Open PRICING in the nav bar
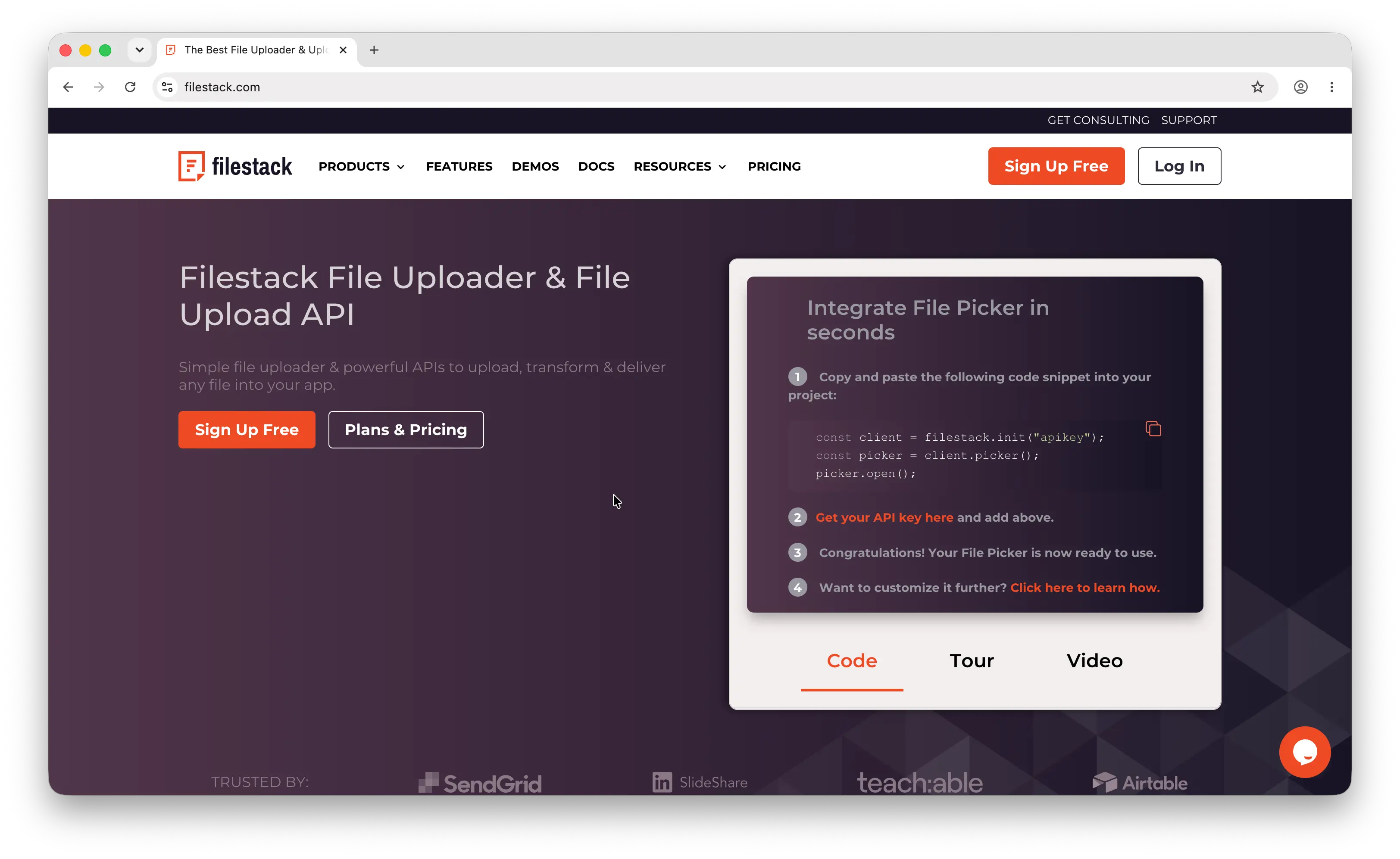The width and height of the screenshot is (1400, 859). tap(774, 166)
